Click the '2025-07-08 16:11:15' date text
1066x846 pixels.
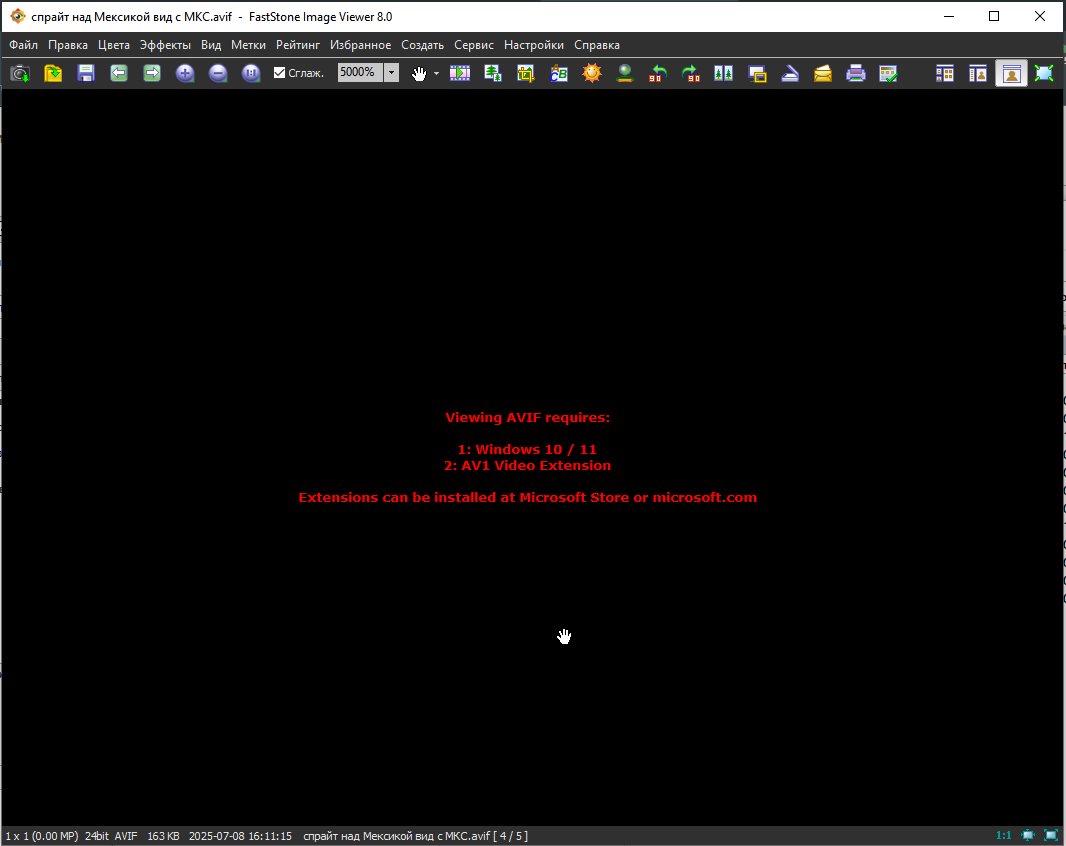[240, 836]
